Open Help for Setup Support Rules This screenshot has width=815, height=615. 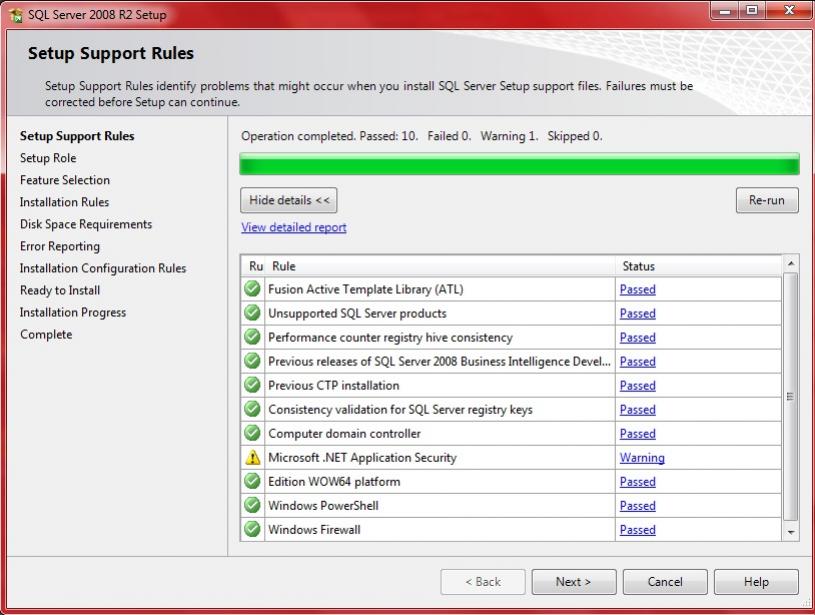pos(756,582)
